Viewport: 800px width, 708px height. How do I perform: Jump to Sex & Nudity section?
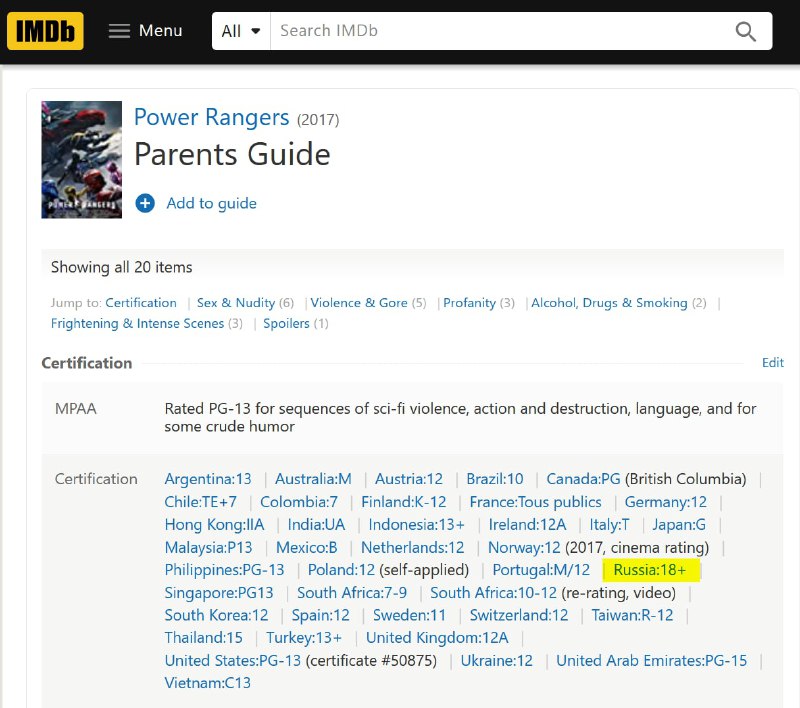pos(236,303)
